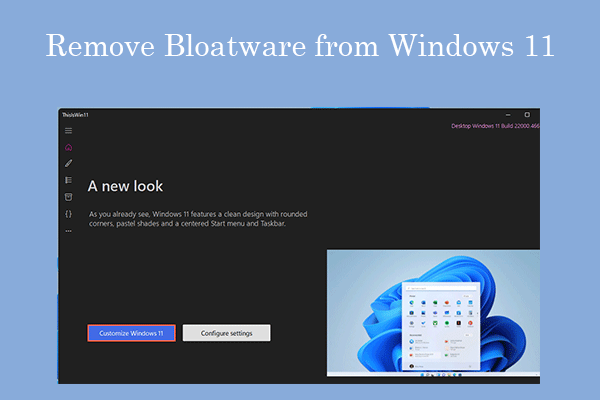Image resolution: width=600 pixels, height=400 pixels.
Task: Open the curly braces automation icon
Action: point(69,213)
